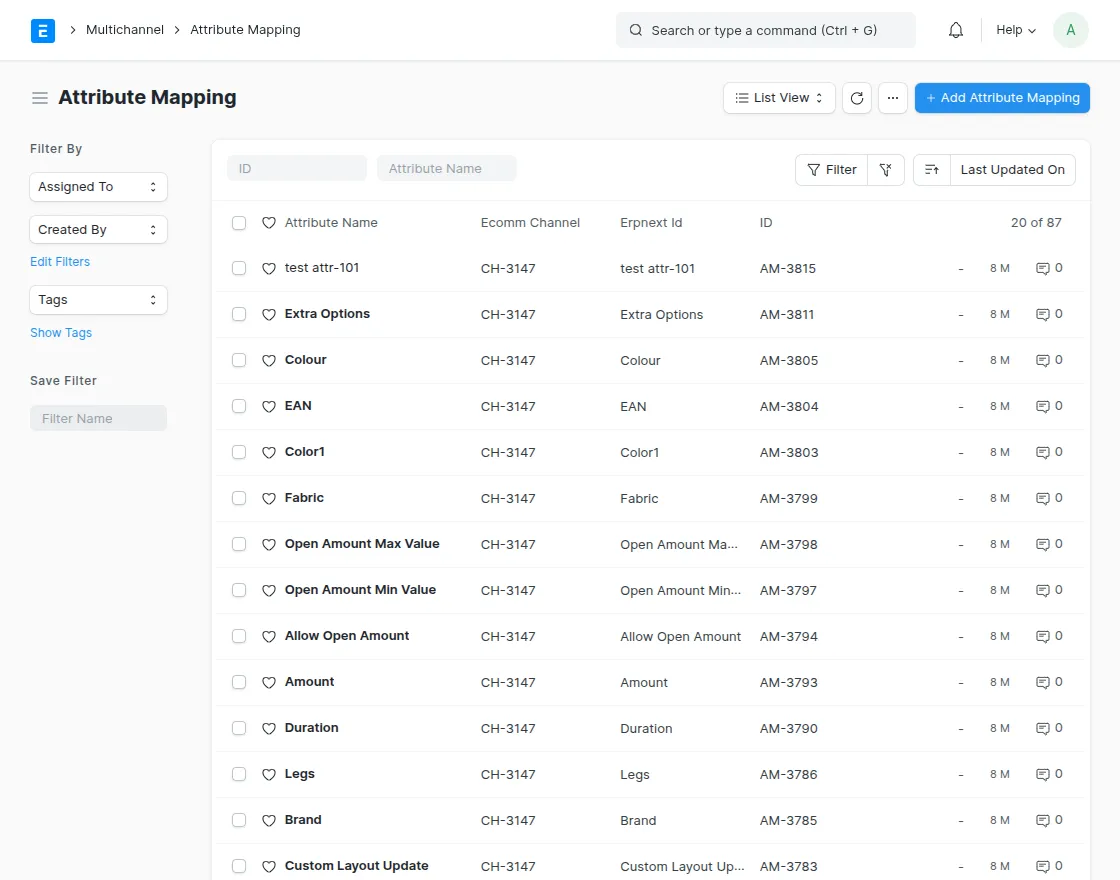1120x880 pixels.
Task: Open the notifications bell
Action: pos(955,30)
